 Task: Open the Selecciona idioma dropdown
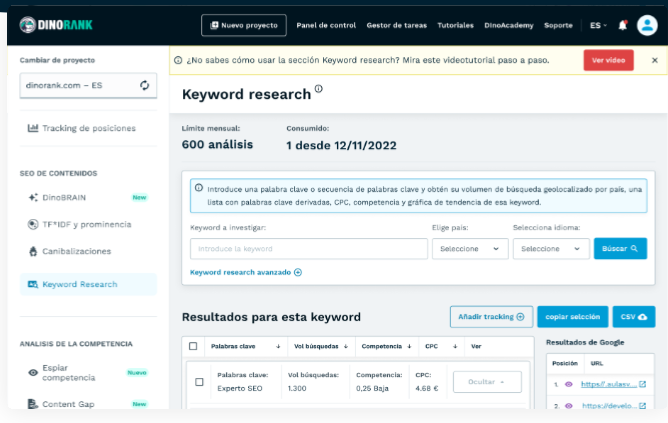(x=551, y=248)
